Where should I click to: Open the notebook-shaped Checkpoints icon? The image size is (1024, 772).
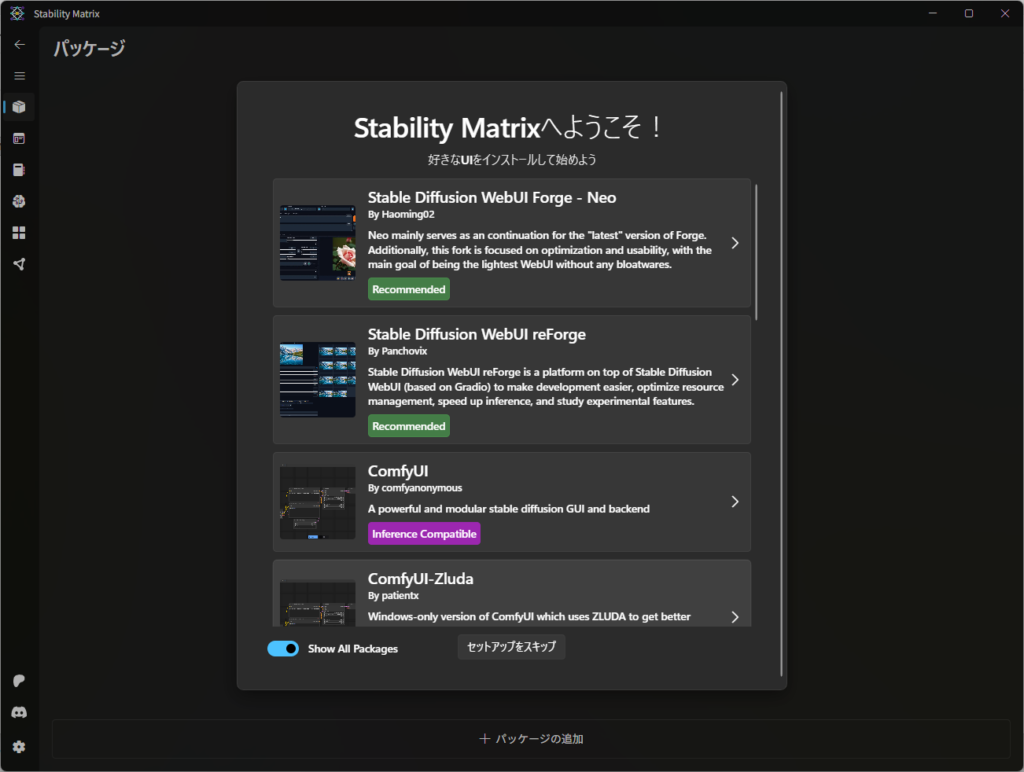click(x=19, y=170)
